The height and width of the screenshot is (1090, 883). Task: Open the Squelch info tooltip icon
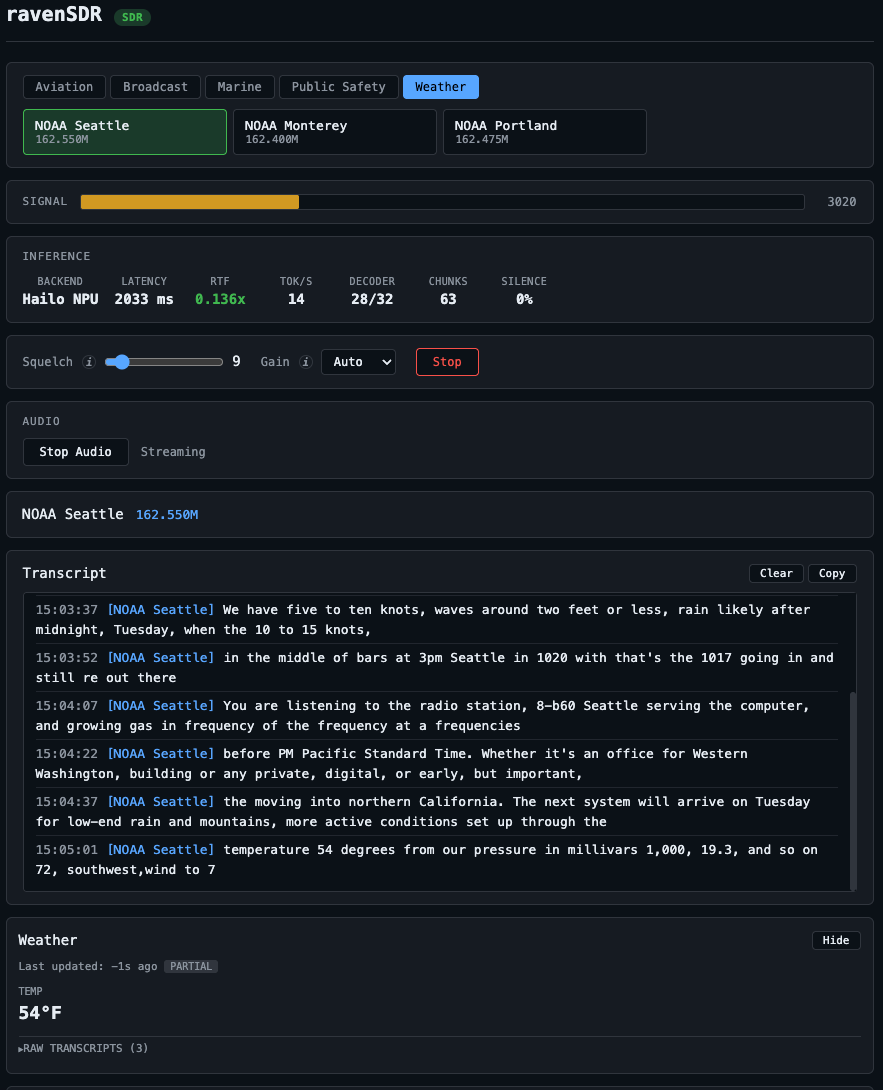(x=88, y=362)
